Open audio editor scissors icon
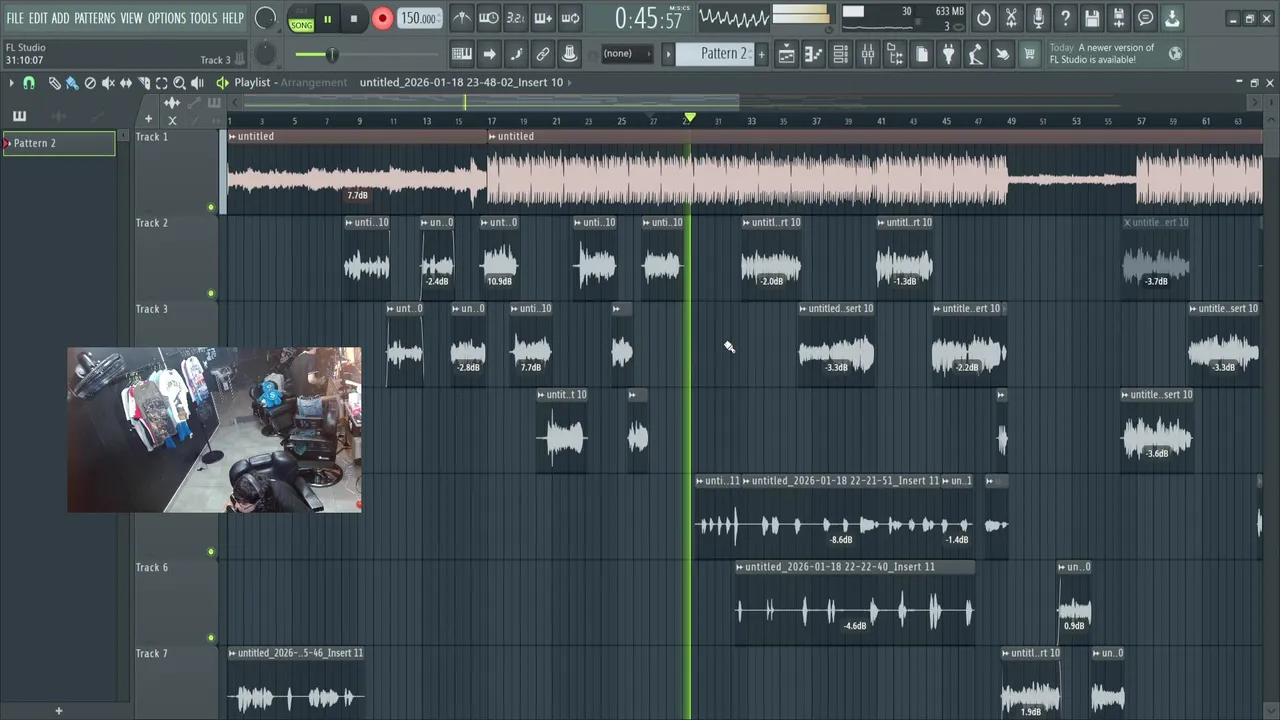This screenshot has width=1280, height=720. pos(1011,18)
